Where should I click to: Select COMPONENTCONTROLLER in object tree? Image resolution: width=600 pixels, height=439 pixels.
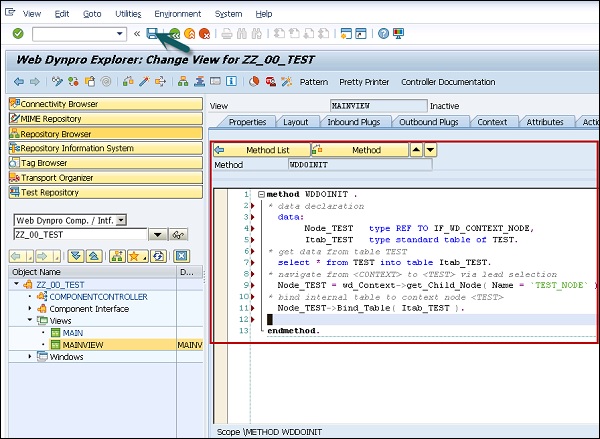98,297
